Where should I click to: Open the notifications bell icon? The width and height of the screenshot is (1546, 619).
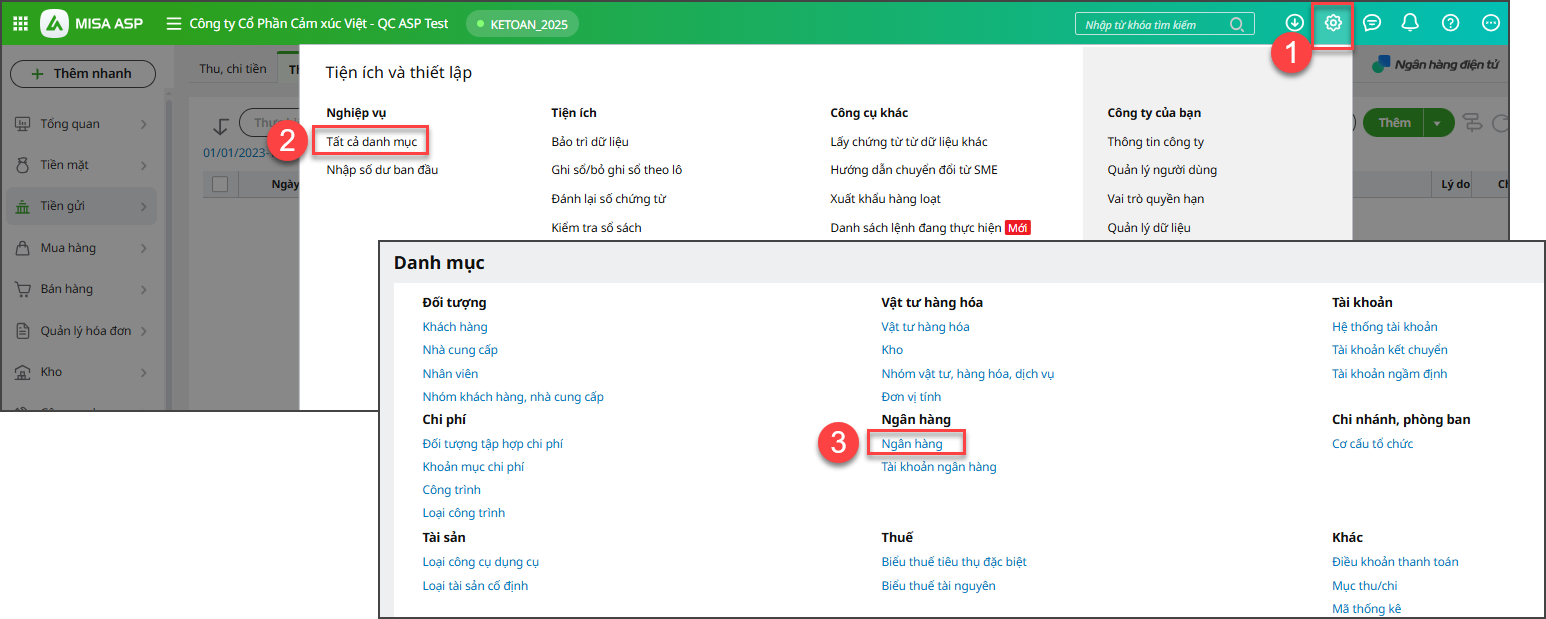[x=1410, y=23]
